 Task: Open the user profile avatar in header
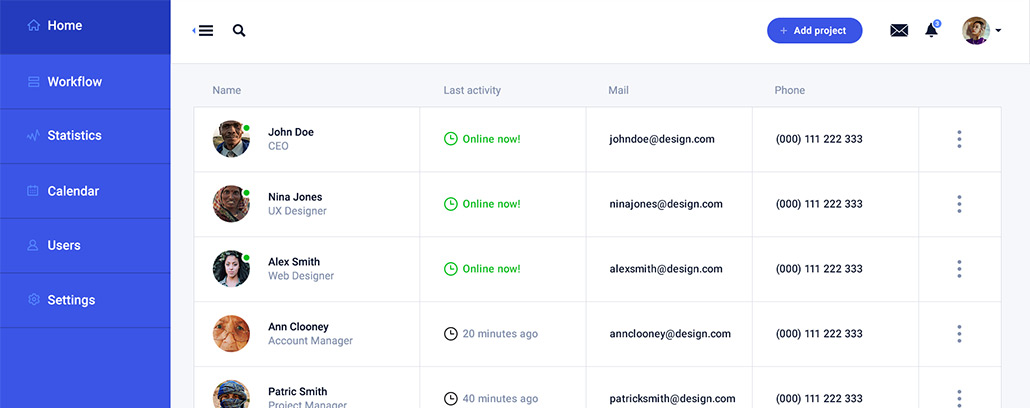click(x=975, y=30)
